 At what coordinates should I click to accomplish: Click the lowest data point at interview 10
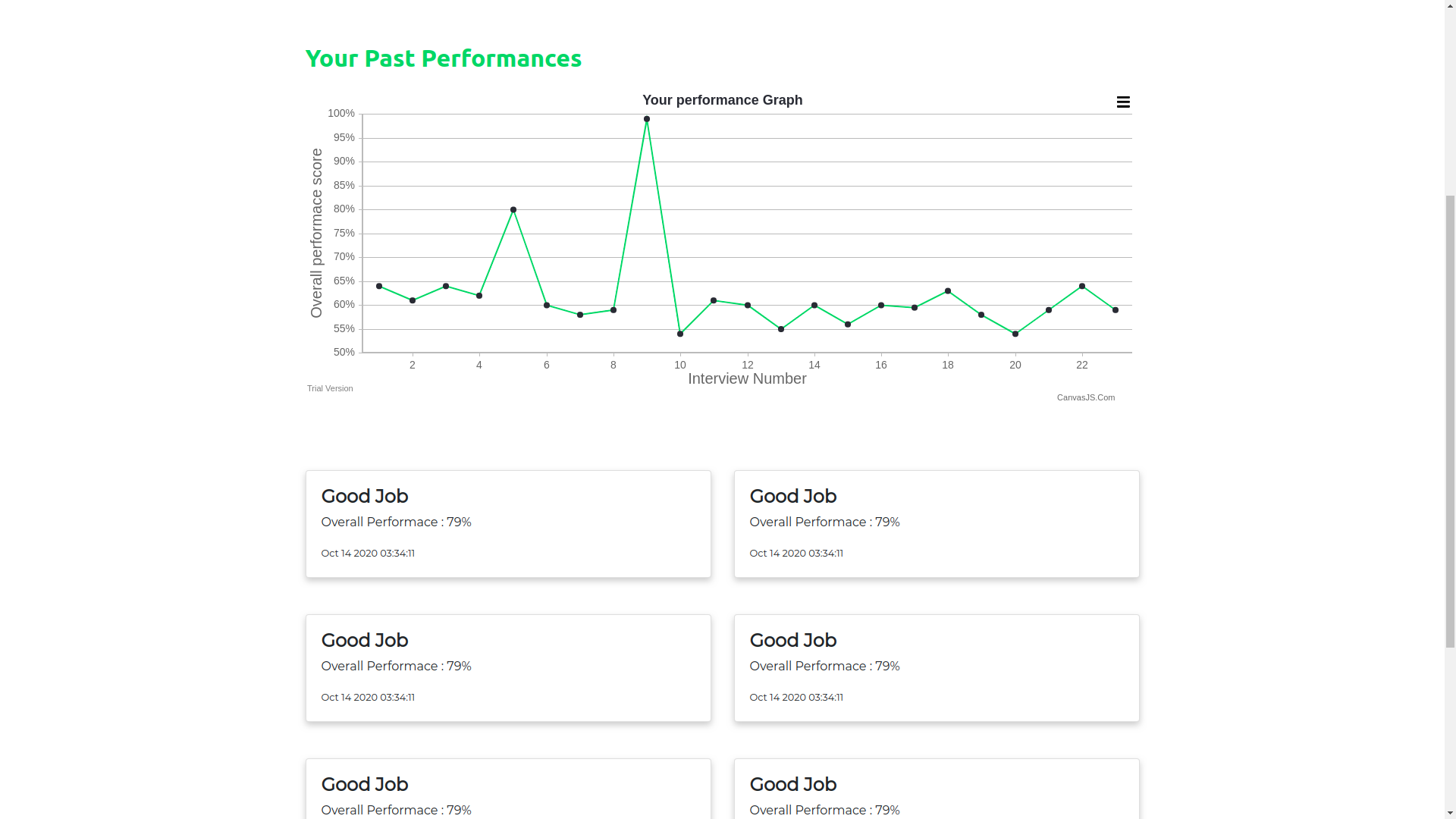coord(680,334)
